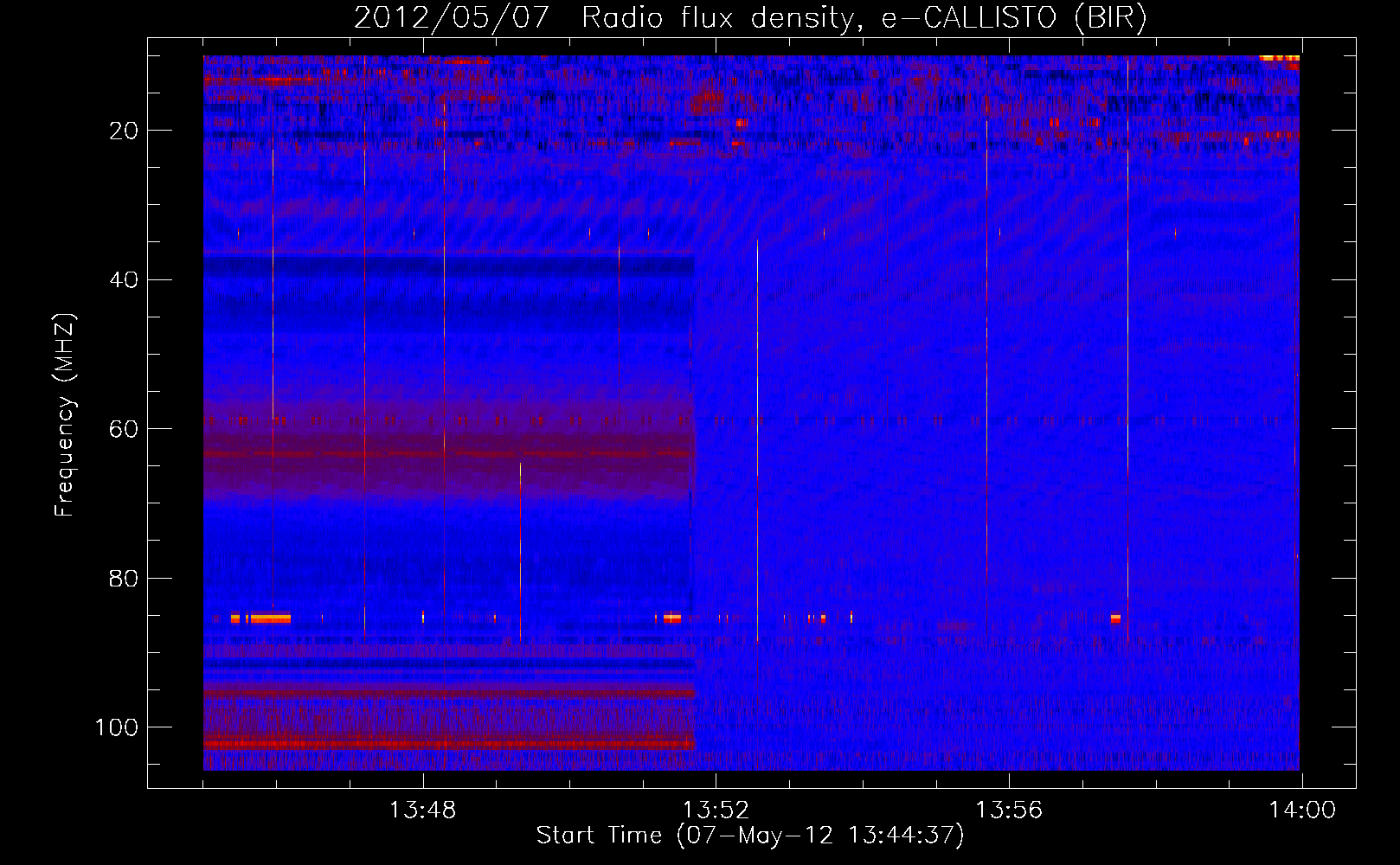Click the 80 MHz frequency tick label
1400x865 pixels.
click(x=124, y=579)
